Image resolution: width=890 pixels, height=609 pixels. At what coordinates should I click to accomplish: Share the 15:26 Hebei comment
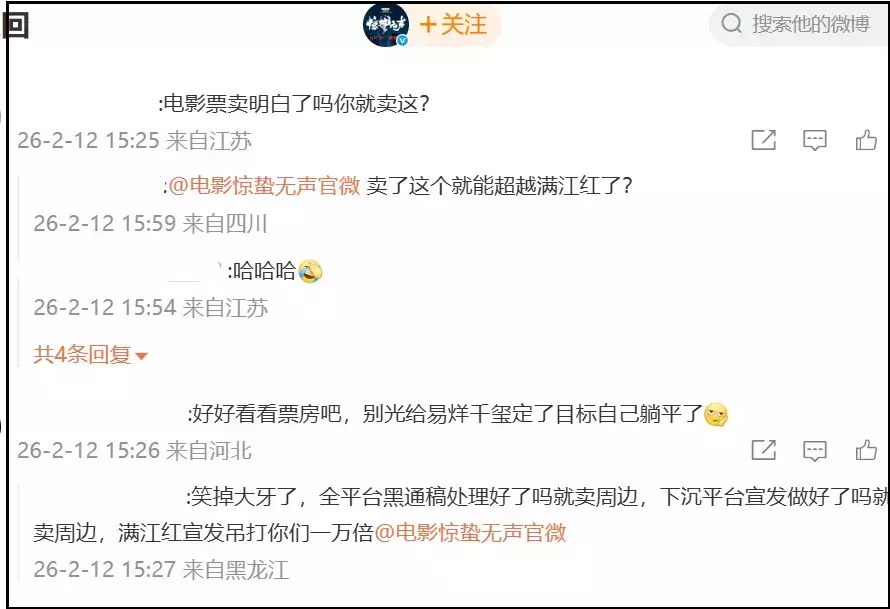point(763,450)
